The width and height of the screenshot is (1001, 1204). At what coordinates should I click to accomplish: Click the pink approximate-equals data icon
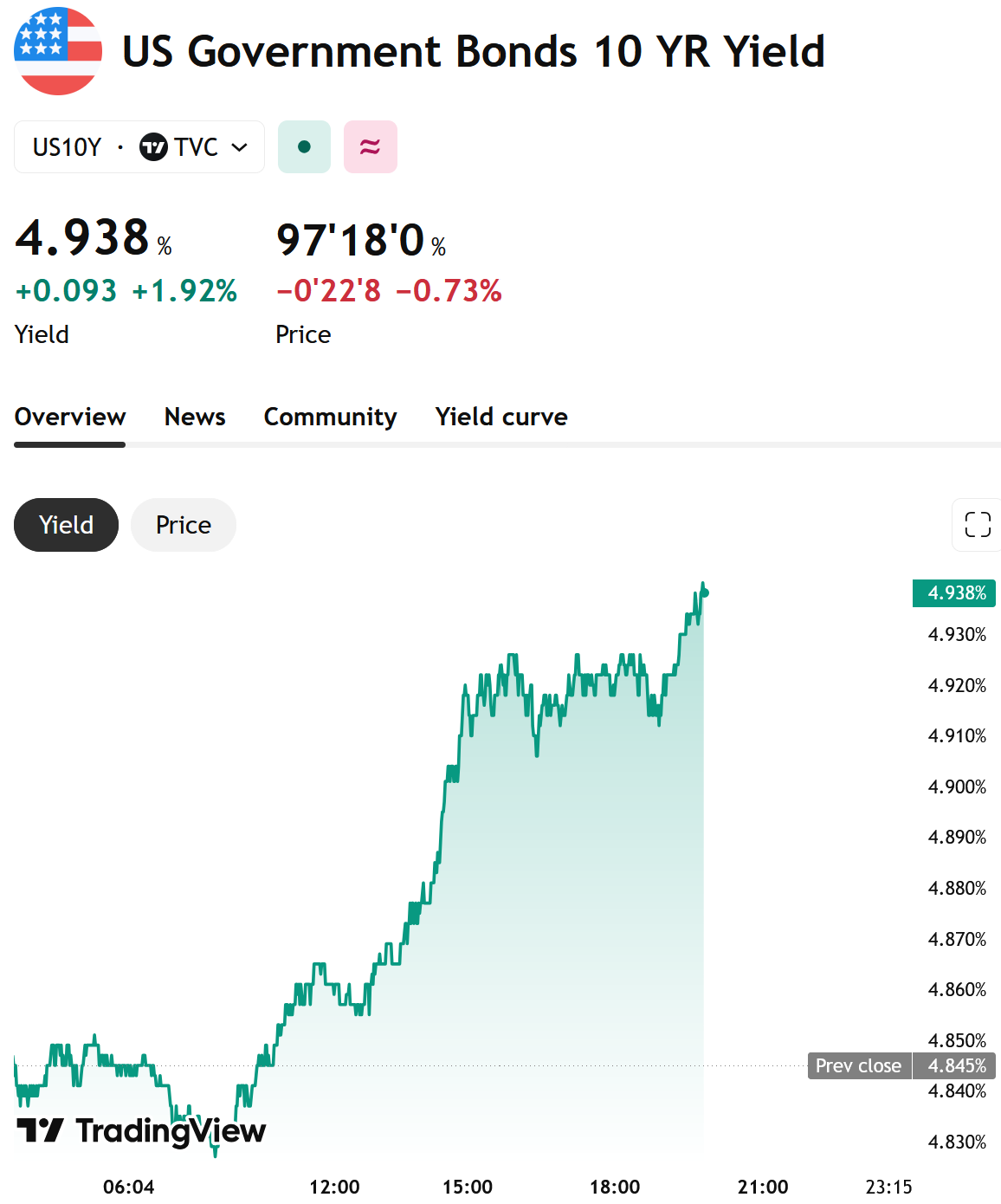coord(371,147)
